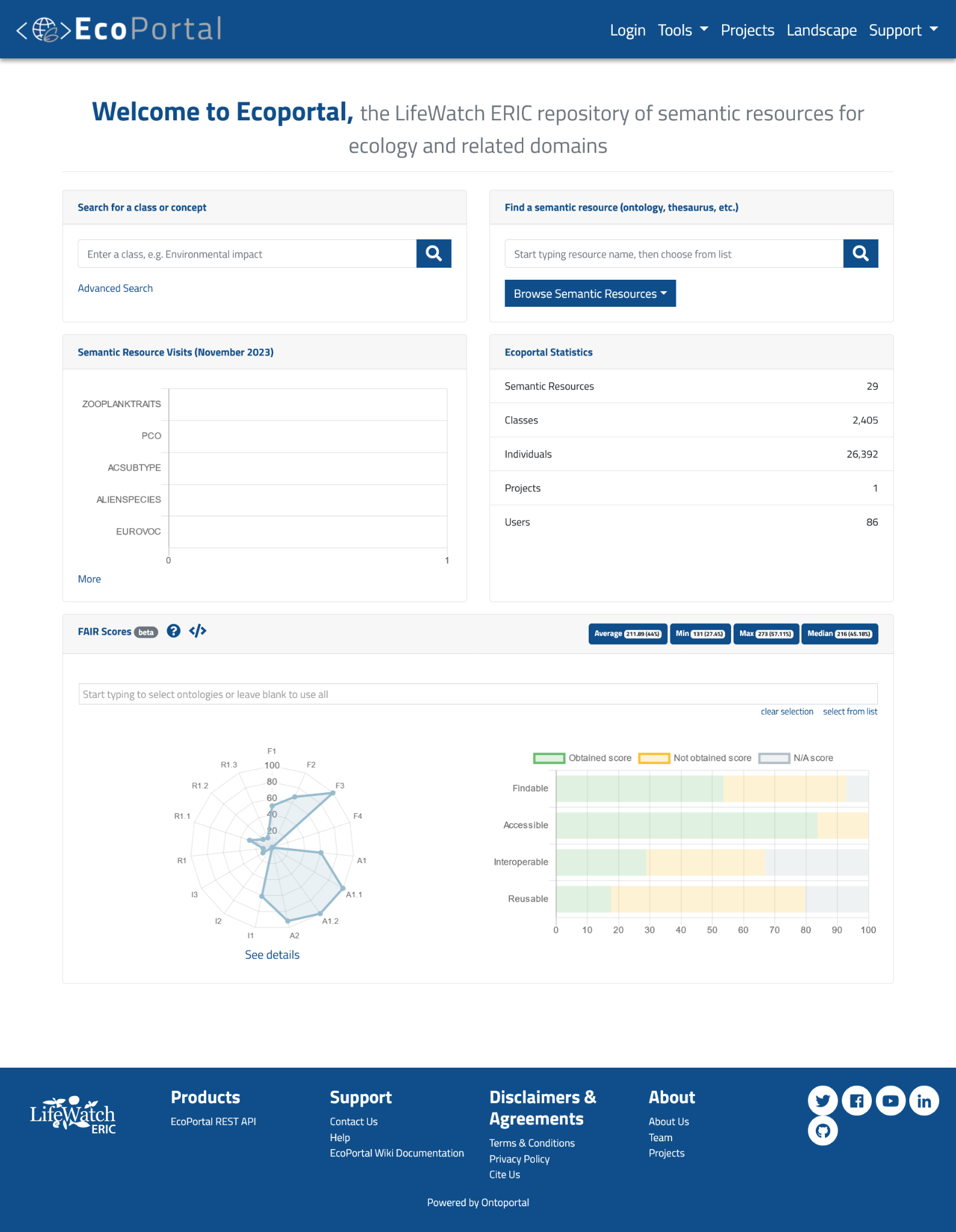The height and width of the screenshot is (1232, 956).
Task: Toggle the Obtained score legend entry
Action: (582, 758)
